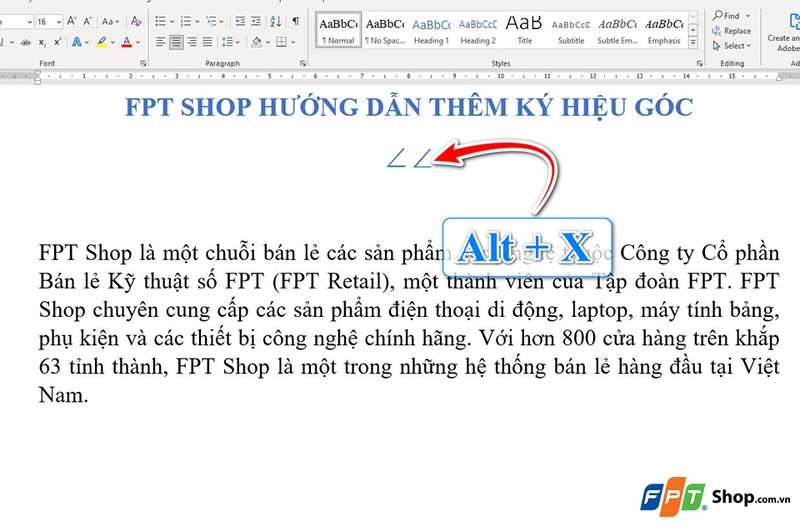Place cursor after the angle symbols
Viewport: 800px width, 527px height.
click(x=433, y=158)
